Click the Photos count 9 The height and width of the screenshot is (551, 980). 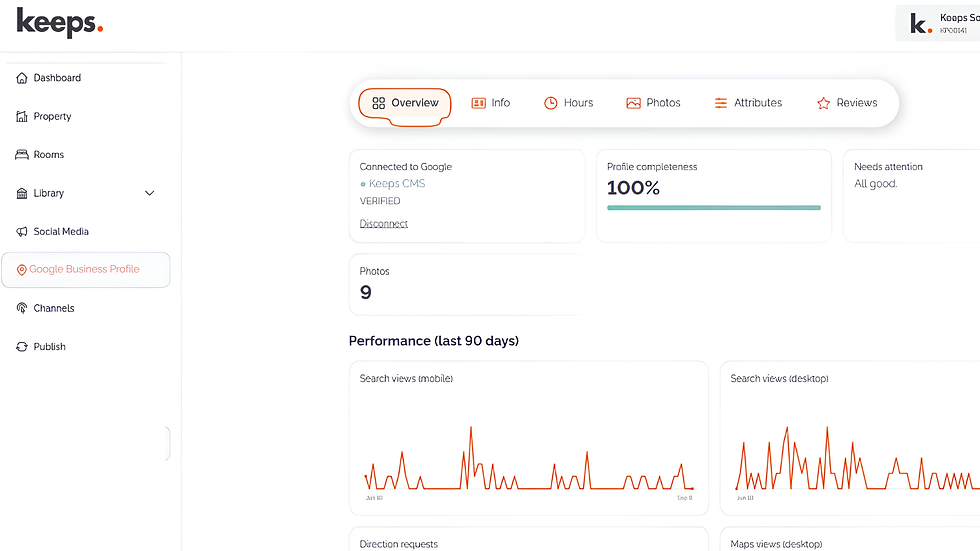(366, 292)
